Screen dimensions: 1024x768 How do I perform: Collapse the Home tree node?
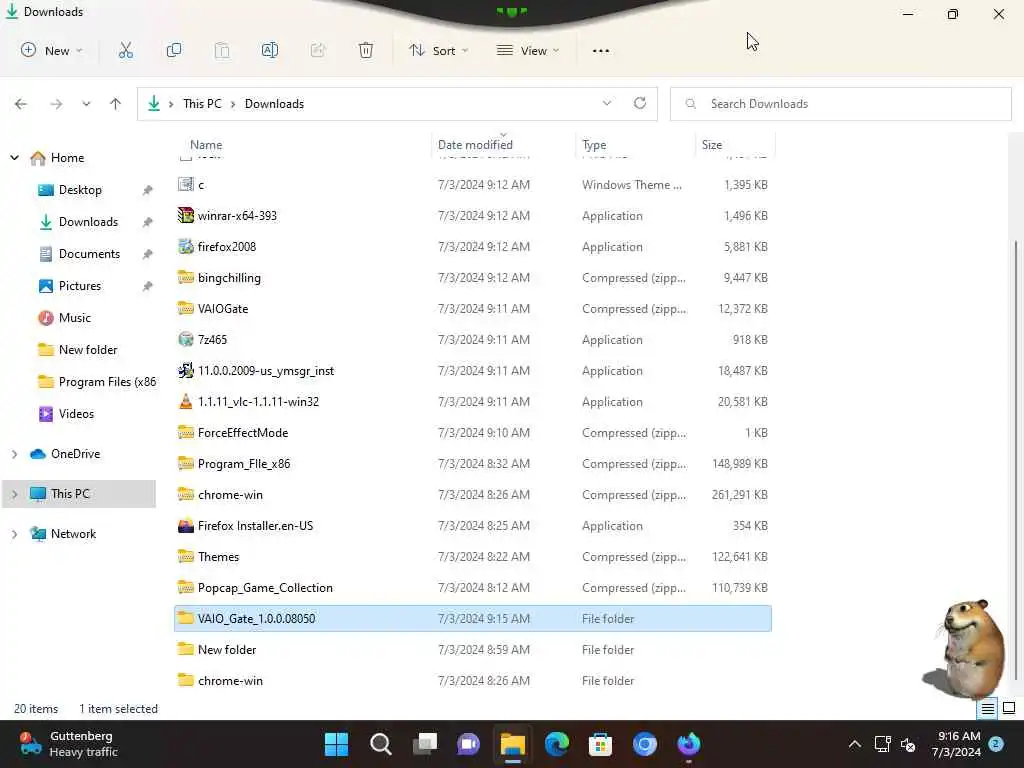coord(14,157)
